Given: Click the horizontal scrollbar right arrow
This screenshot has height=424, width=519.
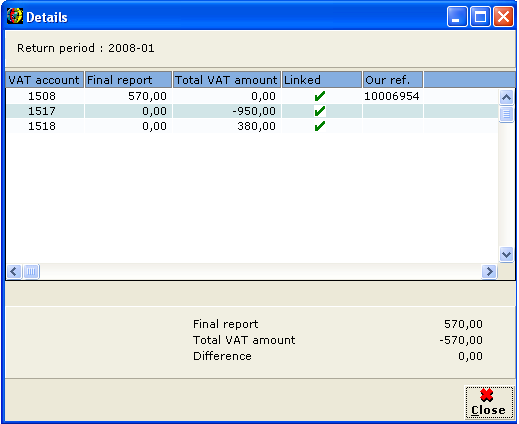Looking at the screenshot, I should pyautogui.click(x=489, y=271).
